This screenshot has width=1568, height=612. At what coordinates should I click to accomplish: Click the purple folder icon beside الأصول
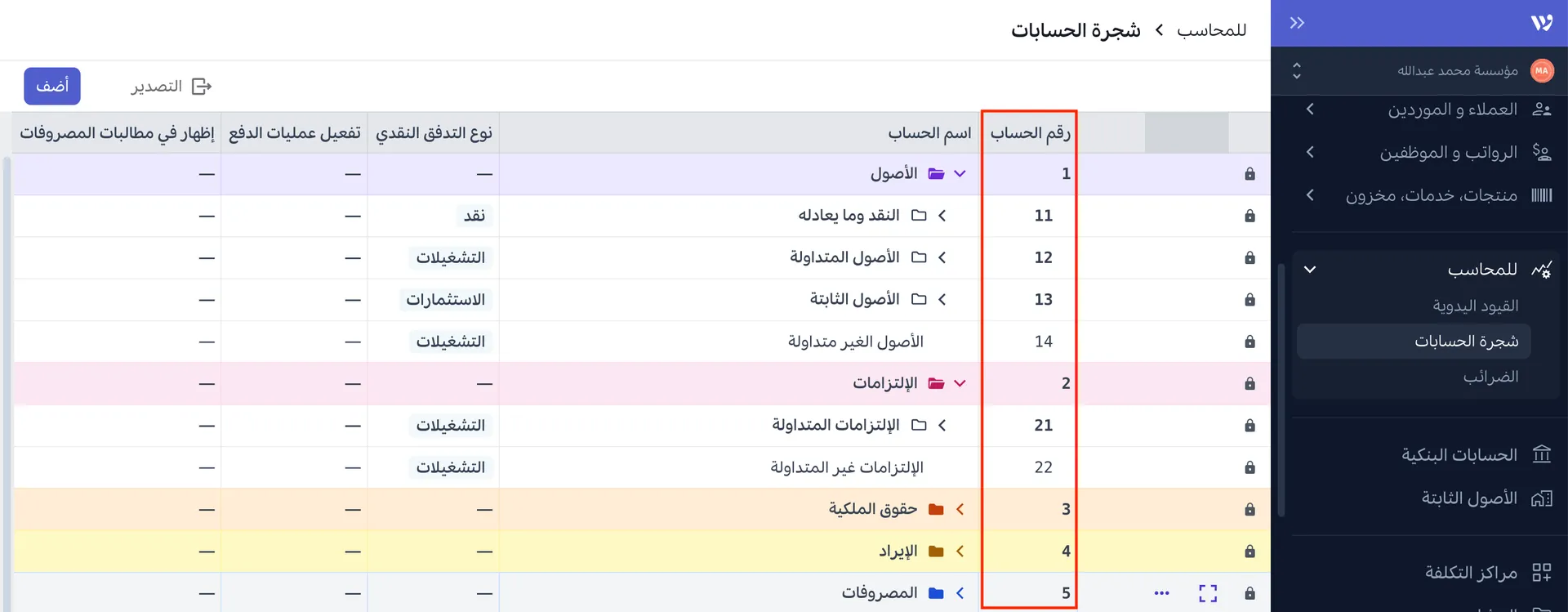[938, 173]
